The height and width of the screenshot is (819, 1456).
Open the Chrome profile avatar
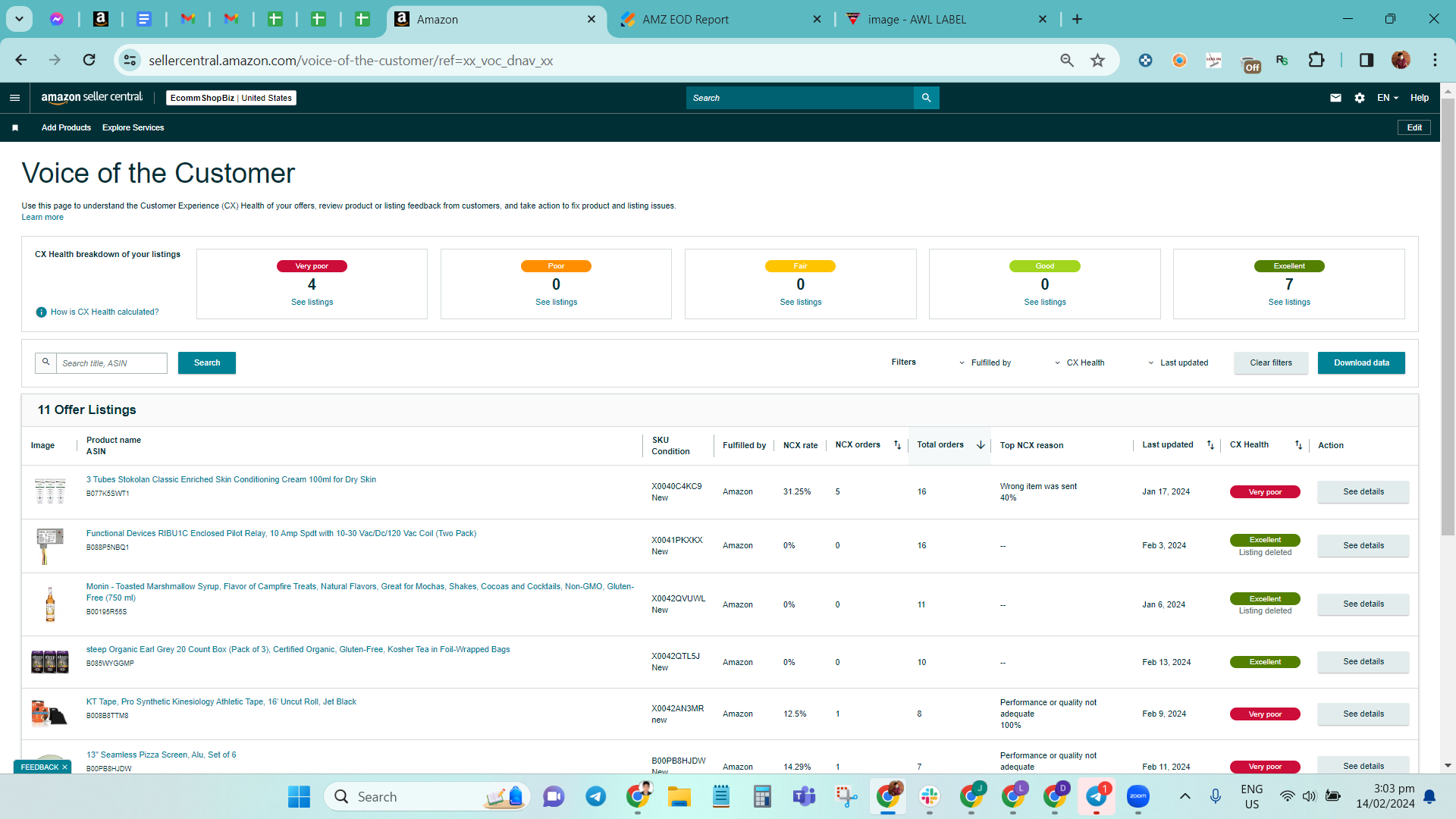[x=1401, y=60]
